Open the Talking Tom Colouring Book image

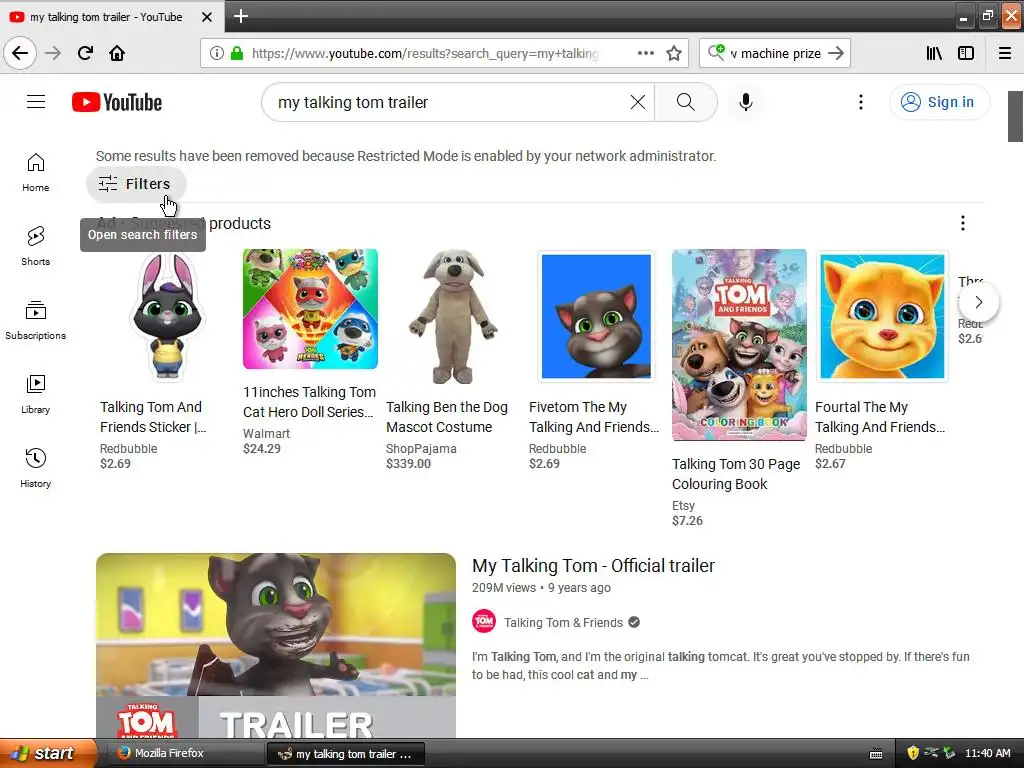click(739, 345)
